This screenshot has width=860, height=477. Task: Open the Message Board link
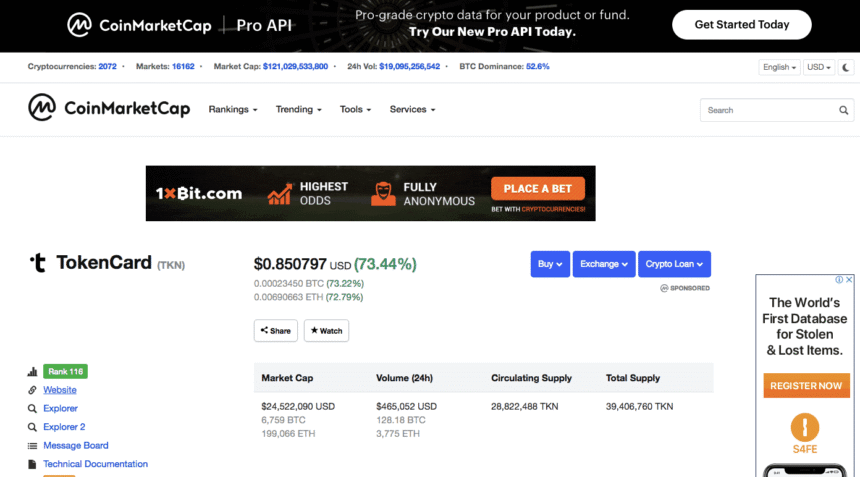(x=76, y=446)
